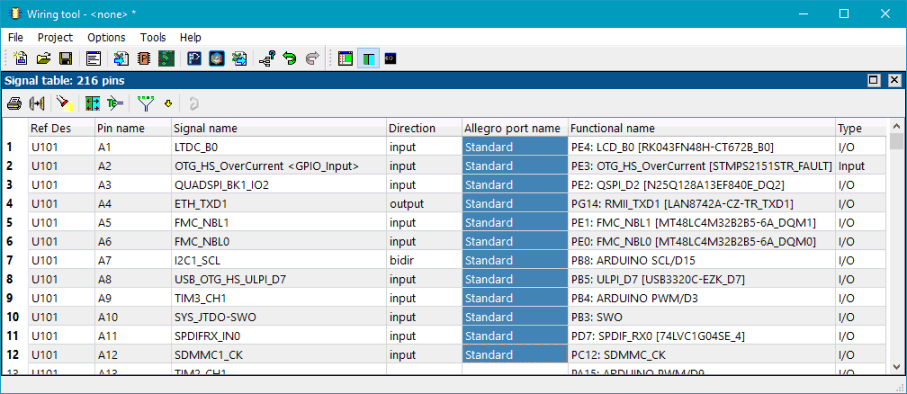This screenshot has height=394, width=907.
Task: Toggle the black console view button
Action: (390, 58)
